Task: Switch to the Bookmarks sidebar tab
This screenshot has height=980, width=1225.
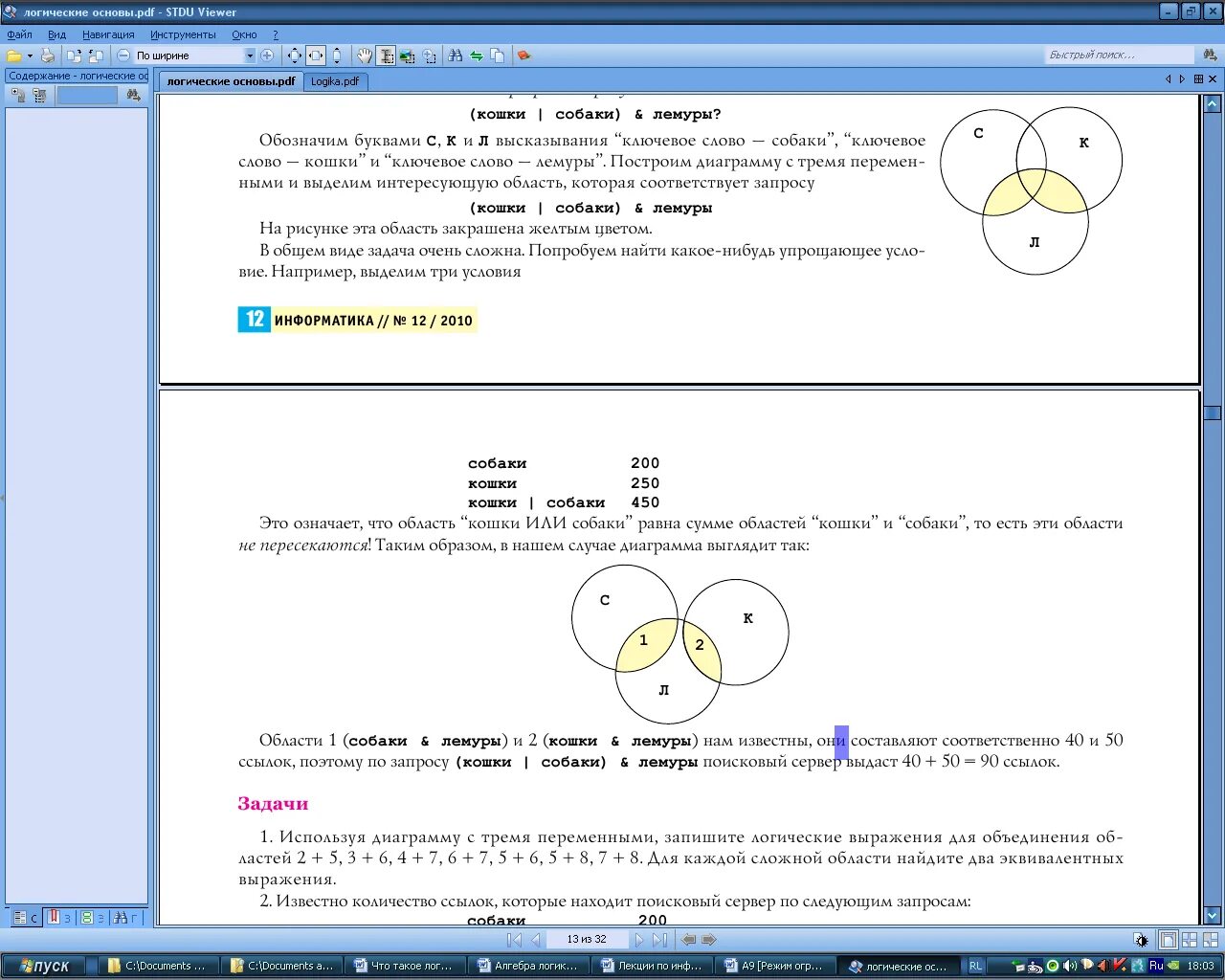Action: coord(58,917)
